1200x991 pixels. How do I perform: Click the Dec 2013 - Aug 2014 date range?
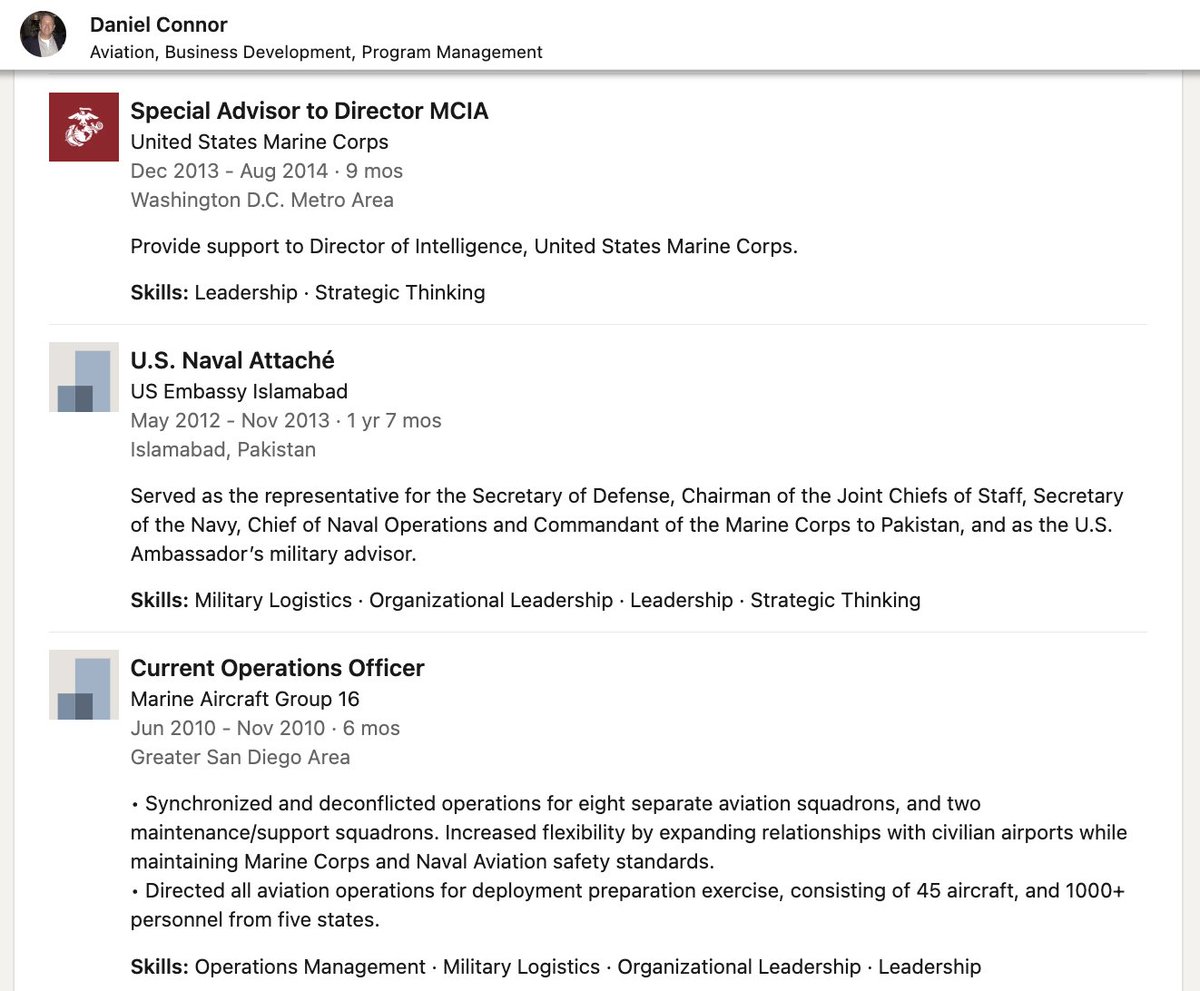click(x=229, y=171)
